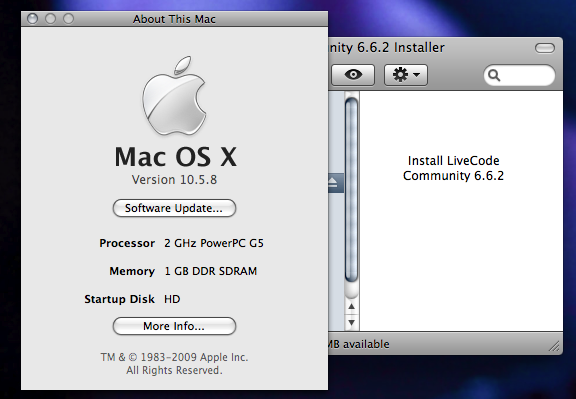576x399 pixels.
Task: Click the scroll down arrow
Action: pyautogui.click(x=352, y=323)
